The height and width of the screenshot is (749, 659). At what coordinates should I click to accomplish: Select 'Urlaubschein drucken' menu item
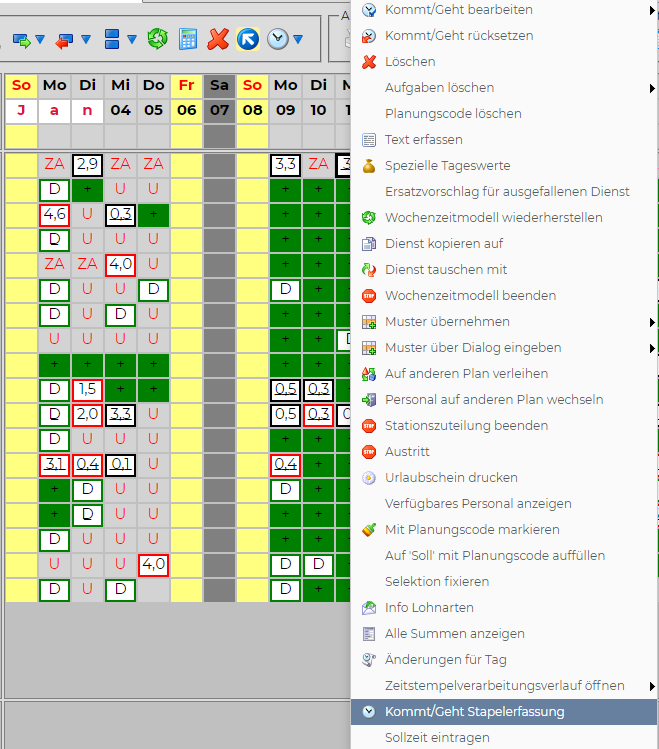pos(451,478)
